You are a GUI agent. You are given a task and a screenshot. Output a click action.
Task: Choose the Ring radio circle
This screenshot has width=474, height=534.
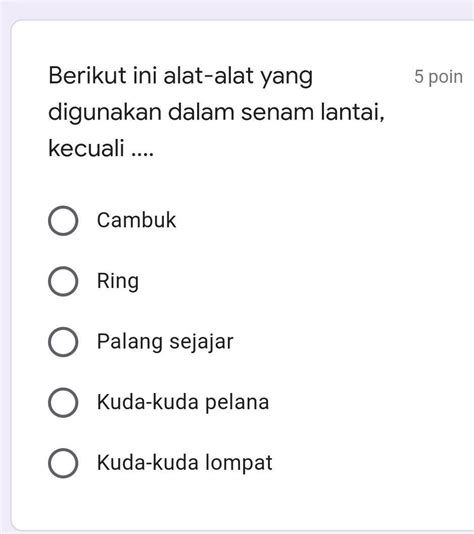coord(63,281)
